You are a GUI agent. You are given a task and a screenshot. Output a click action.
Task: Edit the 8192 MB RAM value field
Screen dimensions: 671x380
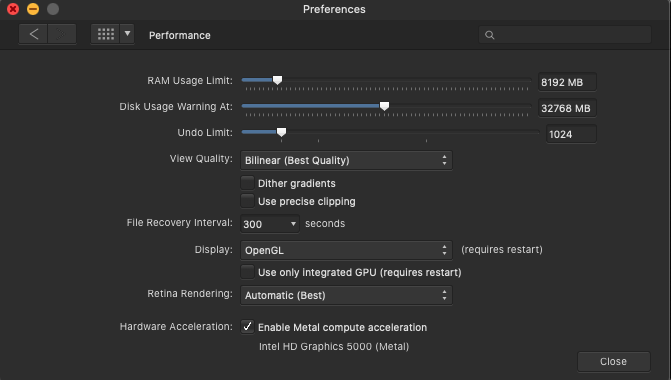pyautogui.click(x=567, y=82)
